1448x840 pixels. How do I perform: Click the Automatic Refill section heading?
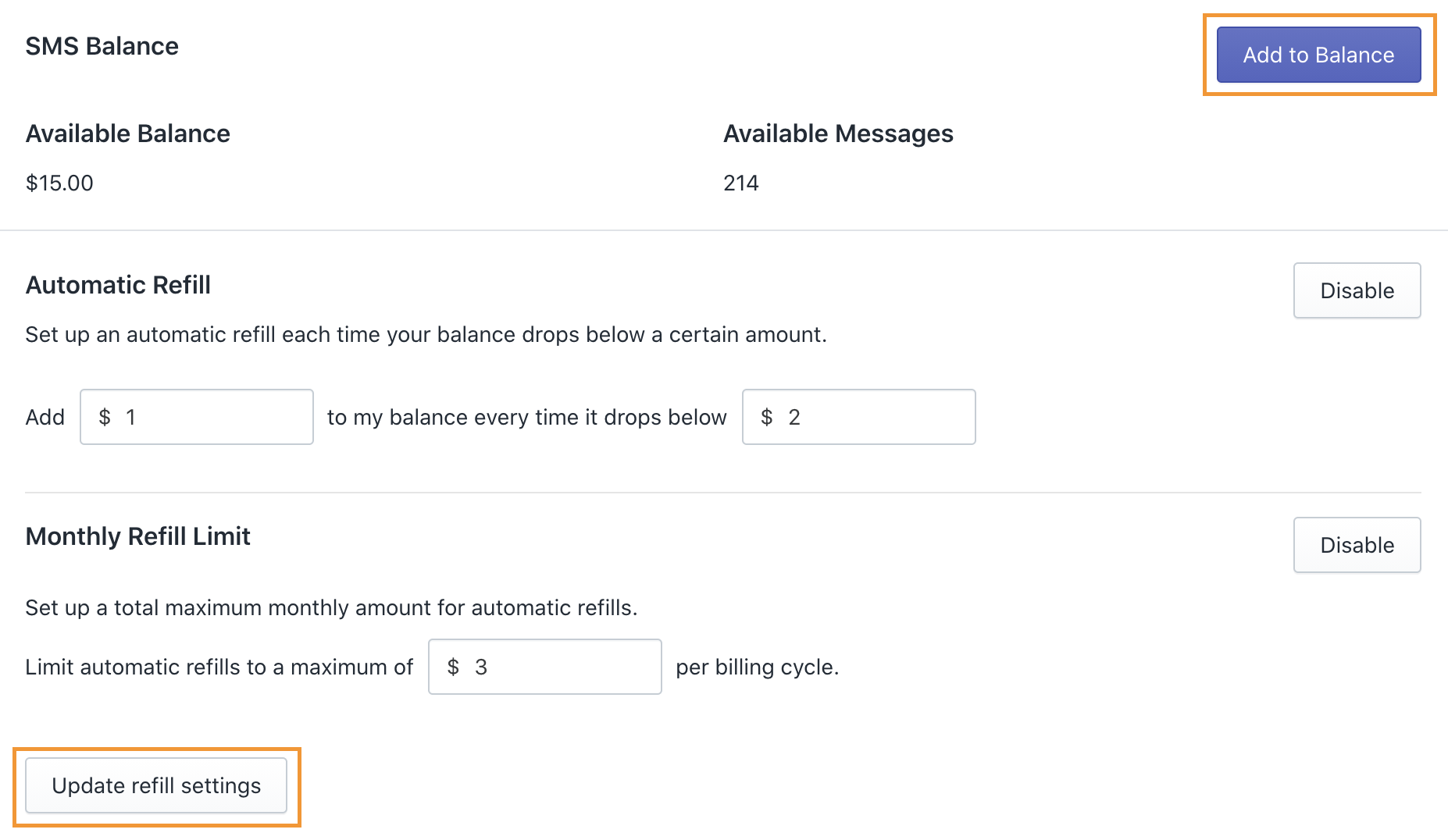pos(118,285)
